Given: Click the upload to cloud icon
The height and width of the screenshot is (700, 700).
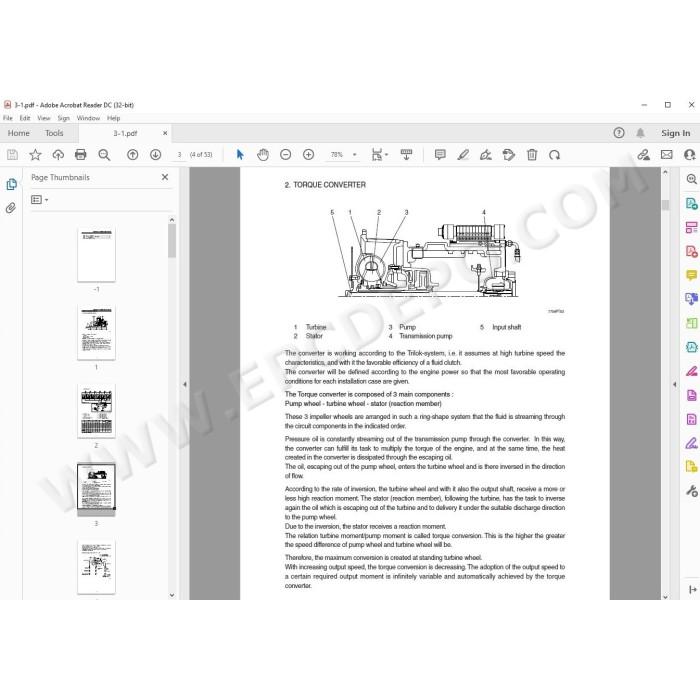Looking at the screenshot, I should [x=58, y=155].
